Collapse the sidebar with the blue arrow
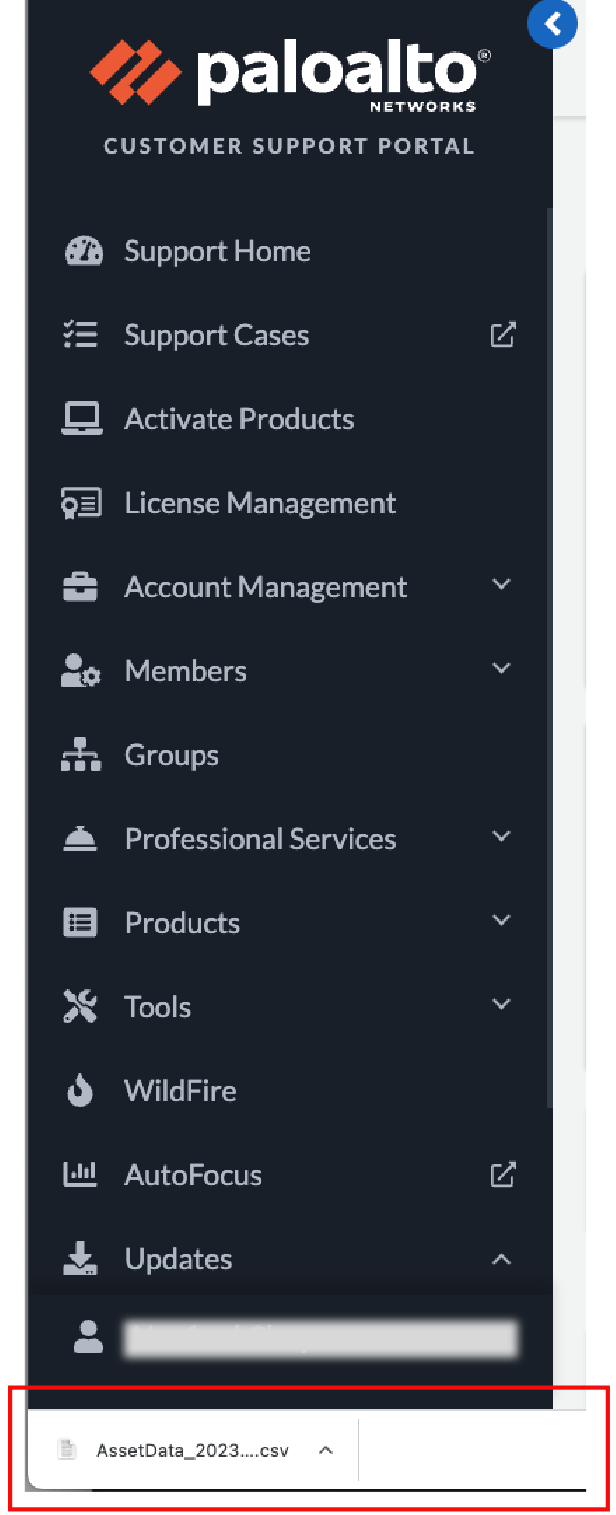Viewport: 616px width, 1515px height. click(552, 23)
